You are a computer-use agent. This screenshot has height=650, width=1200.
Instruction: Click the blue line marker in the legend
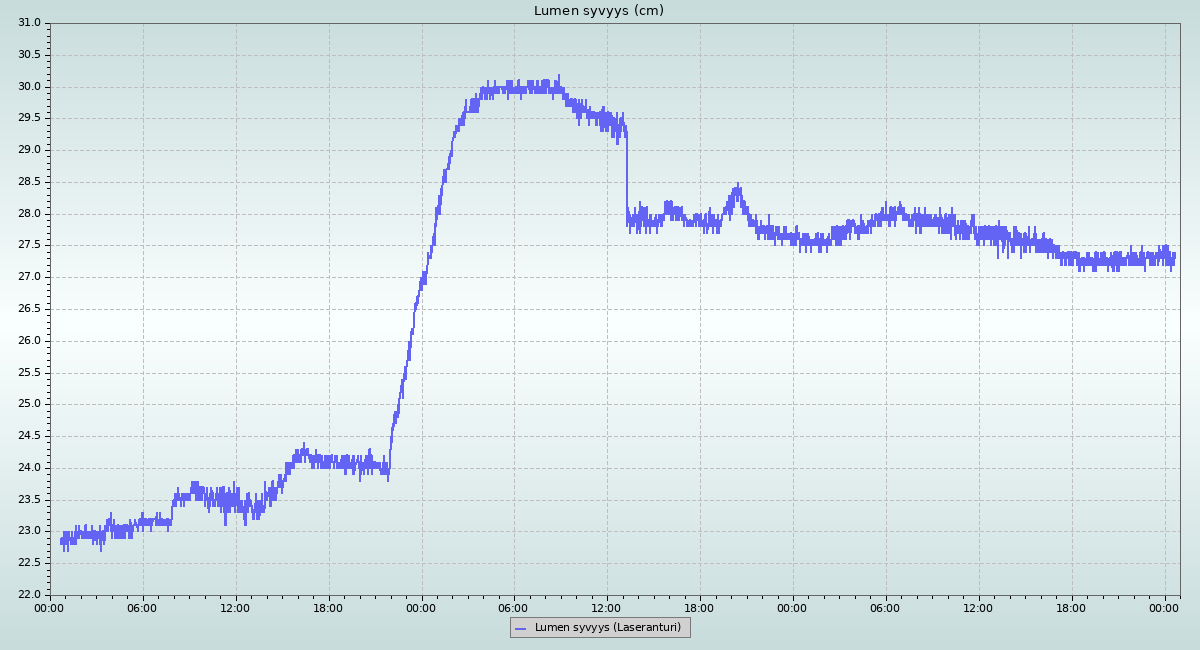click(x=520, y=628)
